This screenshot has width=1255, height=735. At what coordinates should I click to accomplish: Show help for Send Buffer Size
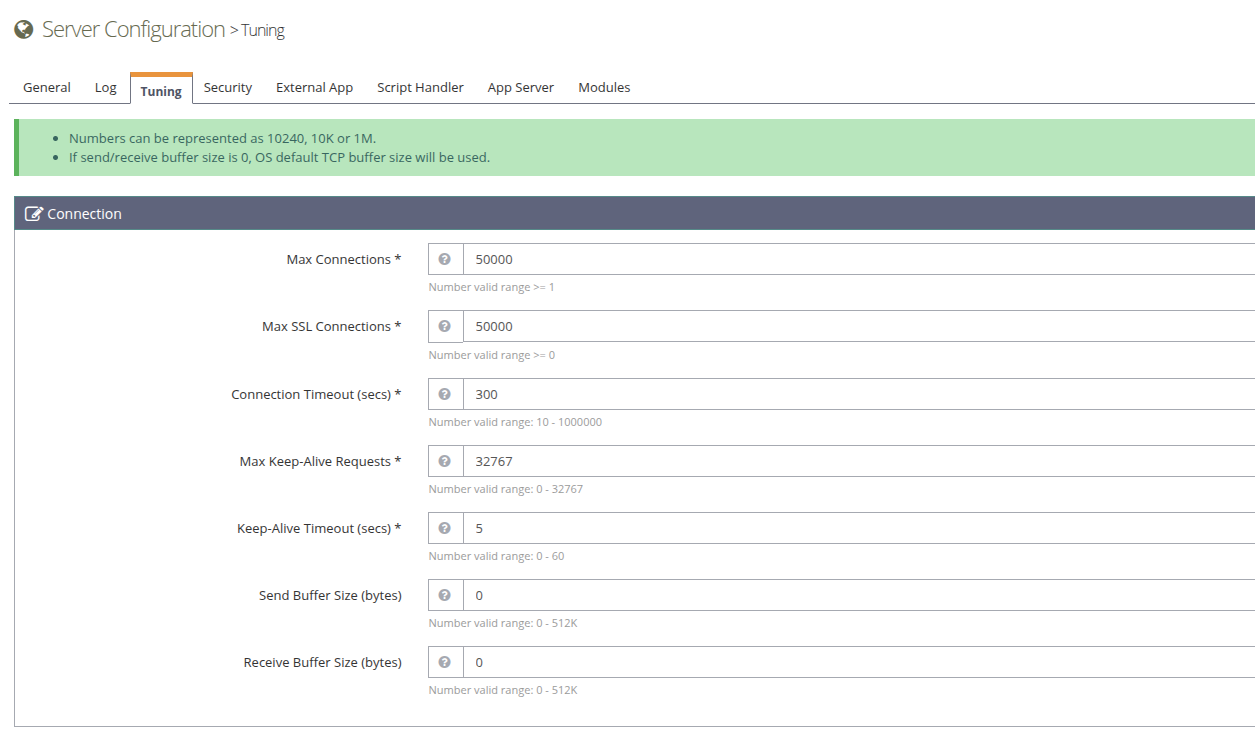(x=445, y=595)
